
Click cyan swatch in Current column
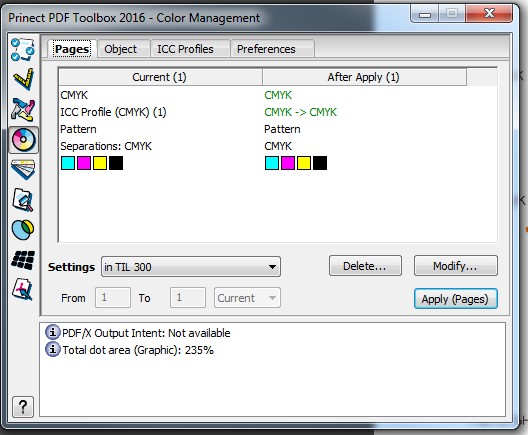[x=68, y=163]
